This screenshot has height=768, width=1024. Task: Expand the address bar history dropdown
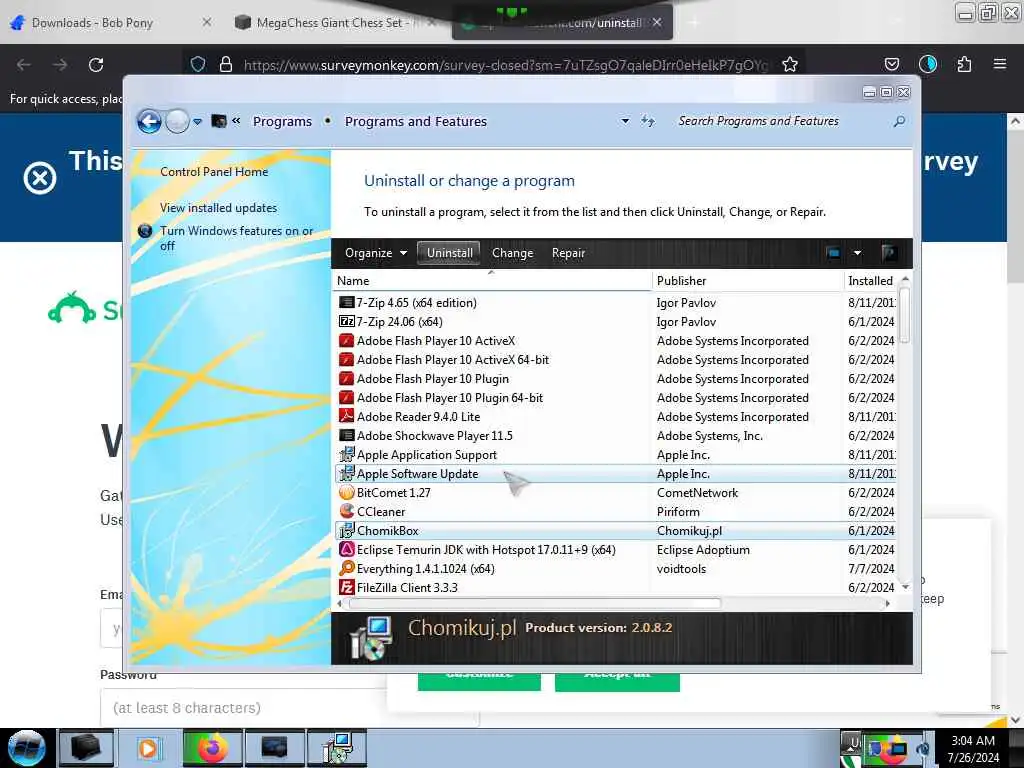point(625,121)
